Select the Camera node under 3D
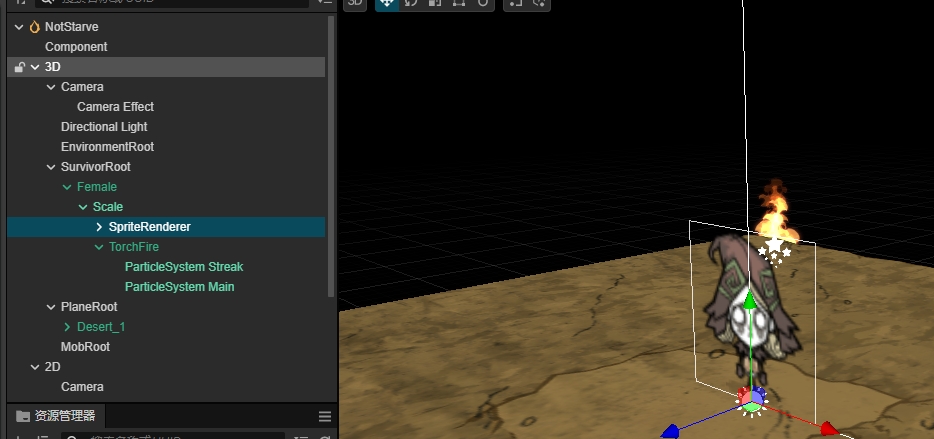Screen dimensions: 934x439 click(x=82, y=87)
